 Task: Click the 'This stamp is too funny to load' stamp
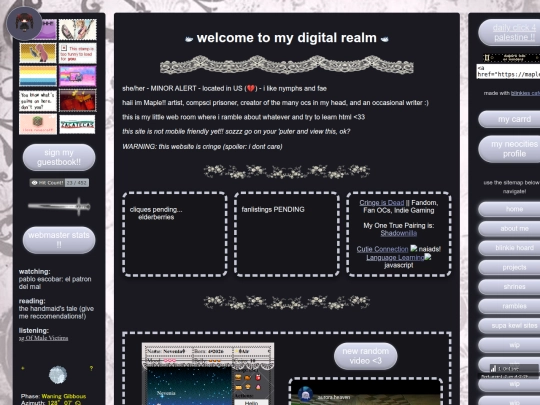click(x=78, y=53)
